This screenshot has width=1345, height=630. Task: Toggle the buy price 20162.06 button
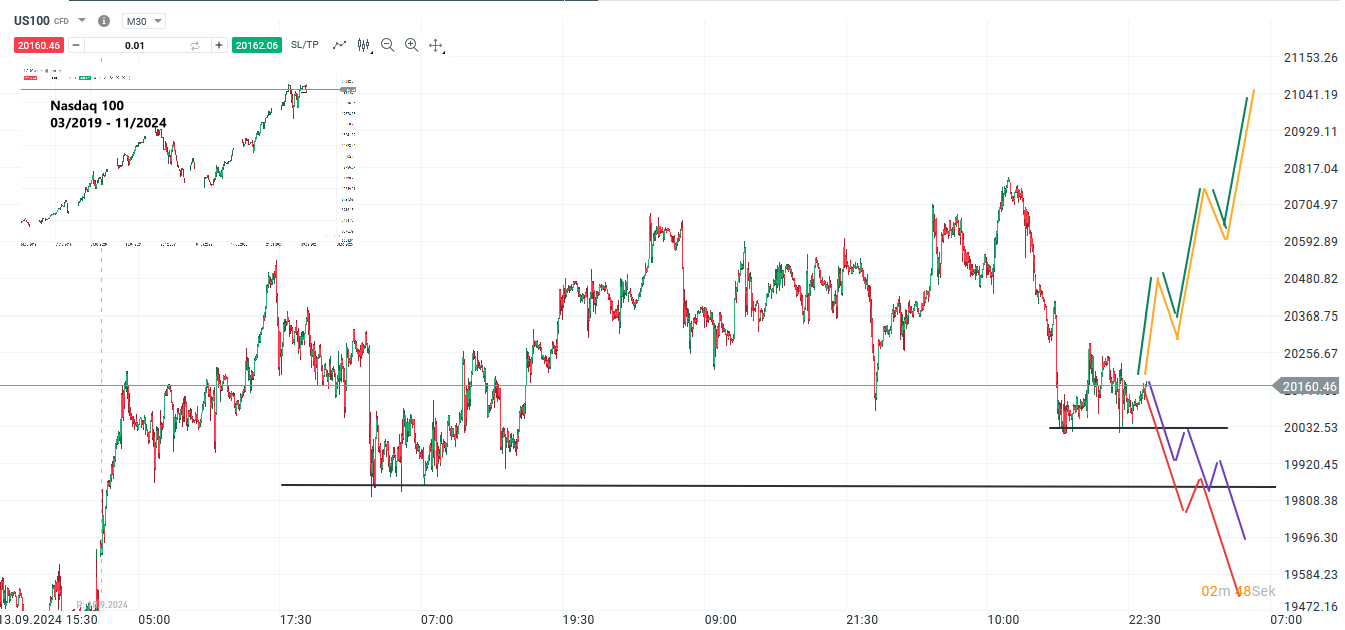coord(257,44)
